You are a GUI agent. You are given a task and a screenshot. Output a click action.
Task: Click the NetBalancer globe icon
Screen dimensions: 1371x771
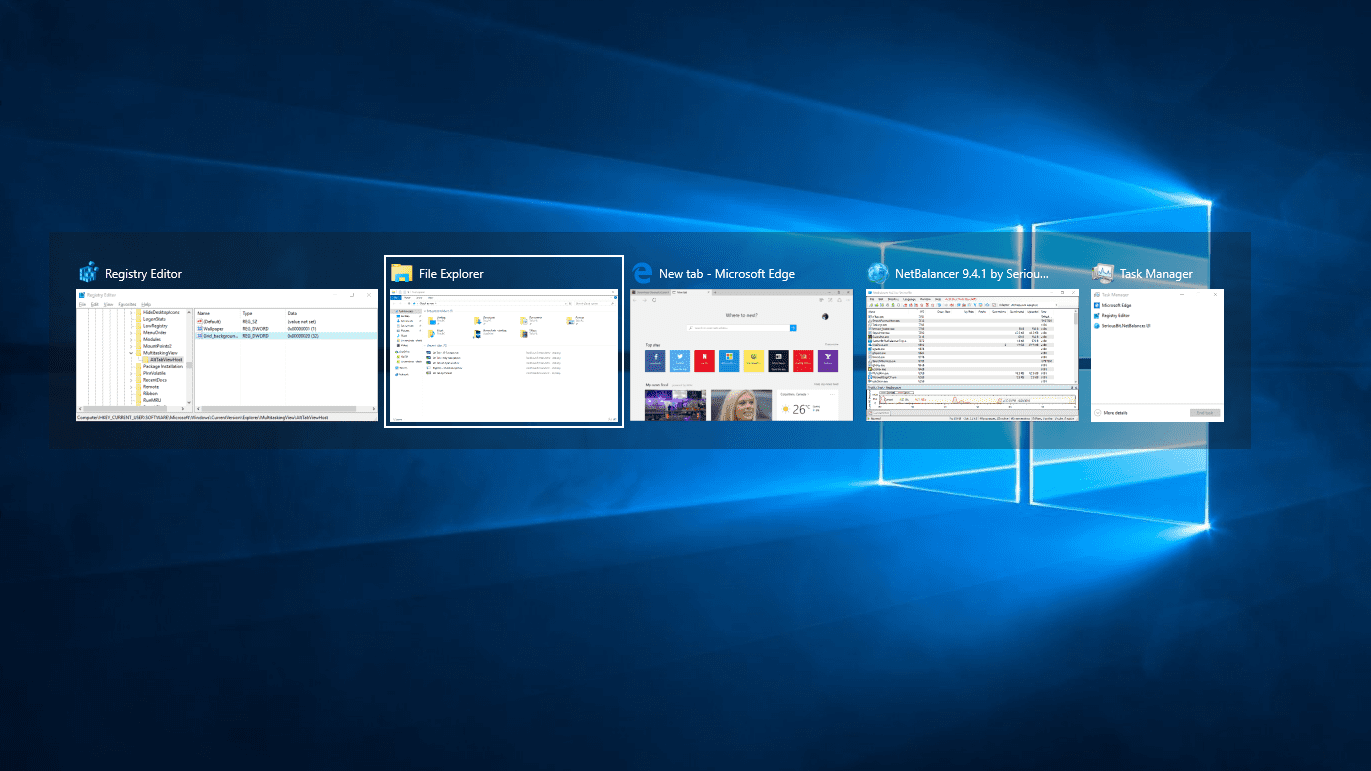(878, 273)
